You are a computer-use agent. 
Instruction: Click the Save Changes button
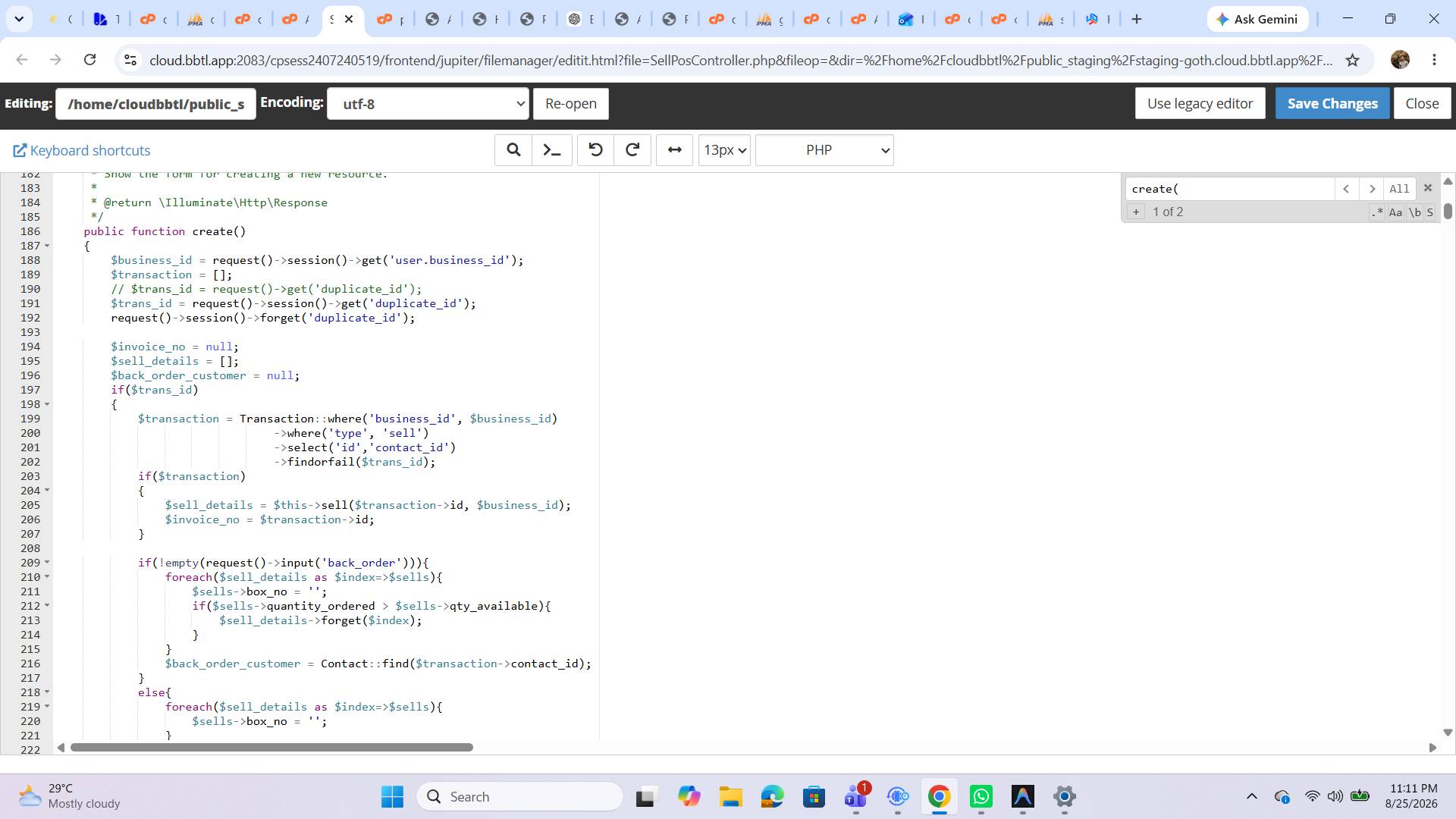1332,104
